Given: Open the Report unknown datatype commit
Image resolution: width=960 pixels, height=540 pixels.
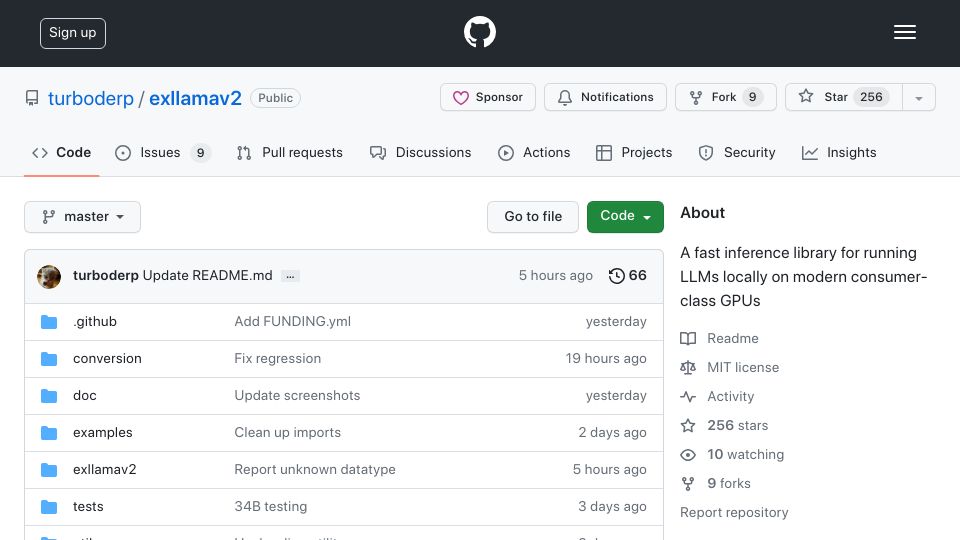Looking at the screenshot, I should (x=315, y=470).
